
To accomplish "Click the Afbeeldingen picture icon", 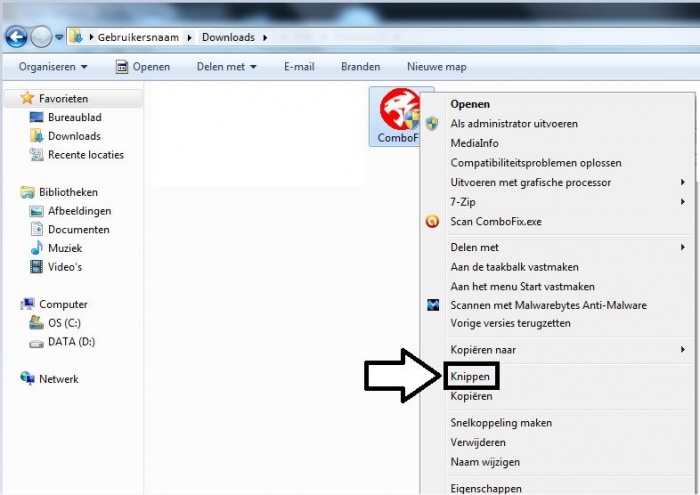I will (36, 211).
